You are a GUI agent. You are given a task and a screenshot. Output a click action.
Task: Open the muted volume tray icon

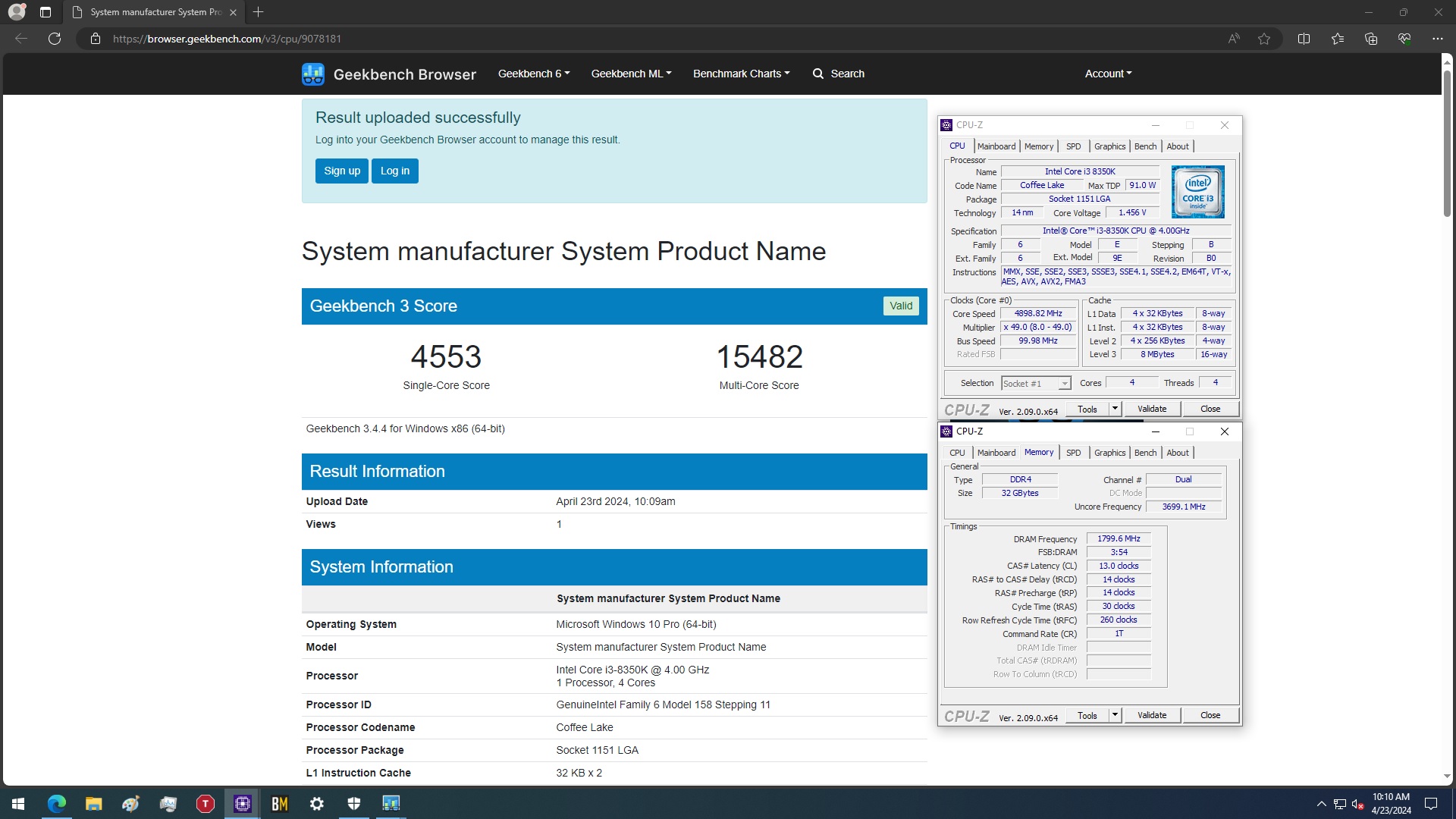1358,804
